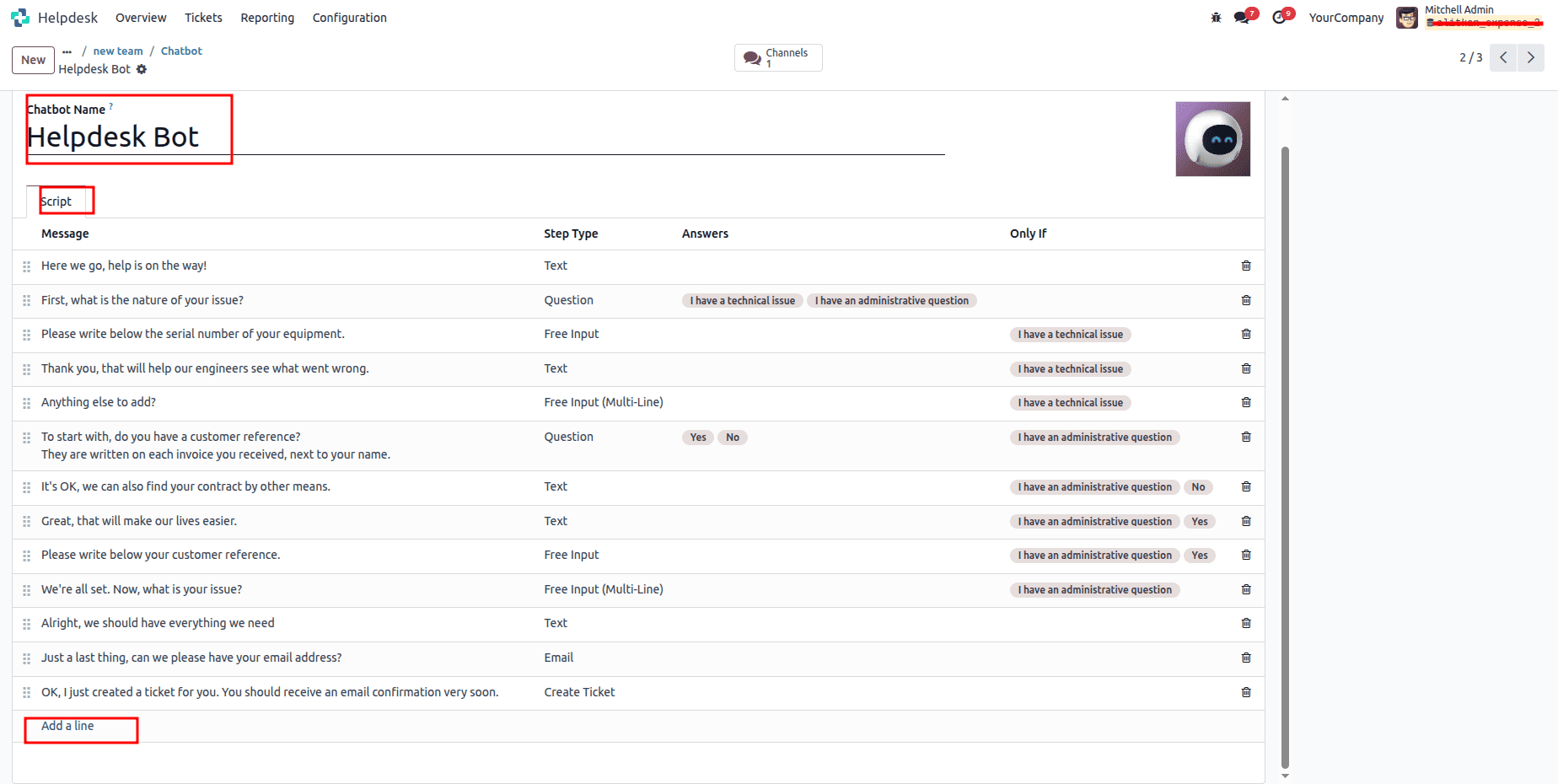This screenshot has width=1558, height=784.
Task: Advance to the next record with the right arrow
Action: coord(1531,57)
